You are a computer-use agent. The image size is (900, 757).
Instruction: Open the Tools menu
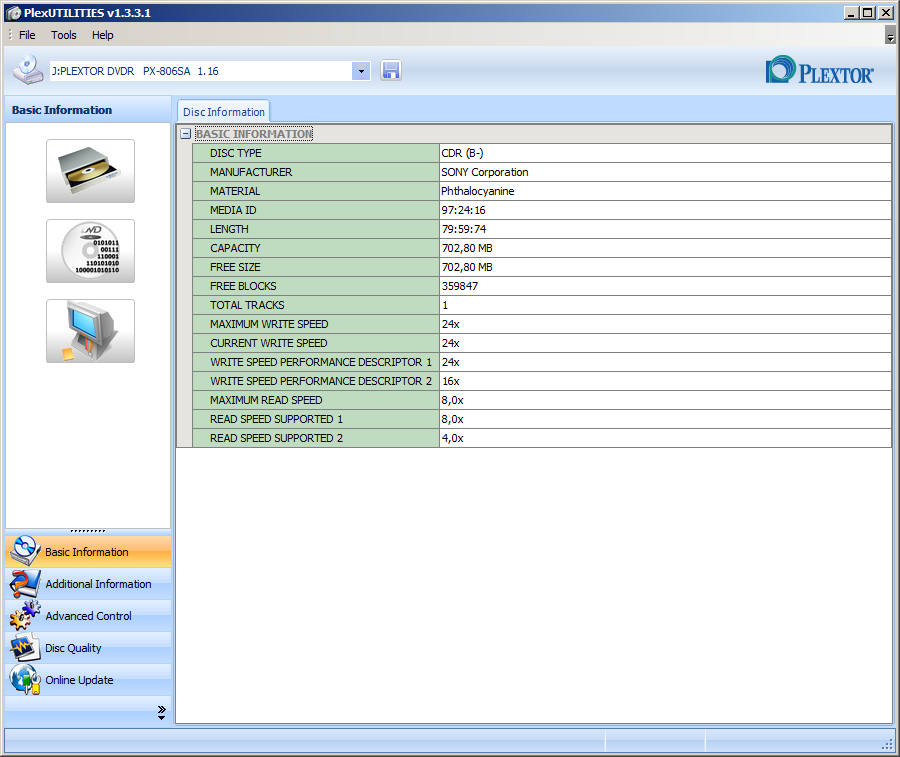pyautogui.click(x=64, y=35)
